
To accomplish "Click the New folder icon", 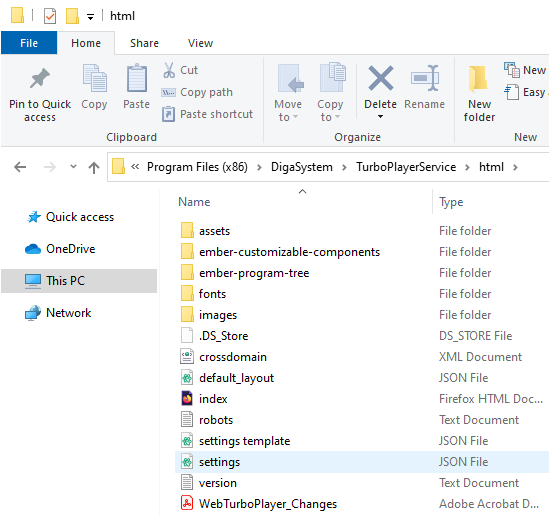I will click(x=478, y=78).
